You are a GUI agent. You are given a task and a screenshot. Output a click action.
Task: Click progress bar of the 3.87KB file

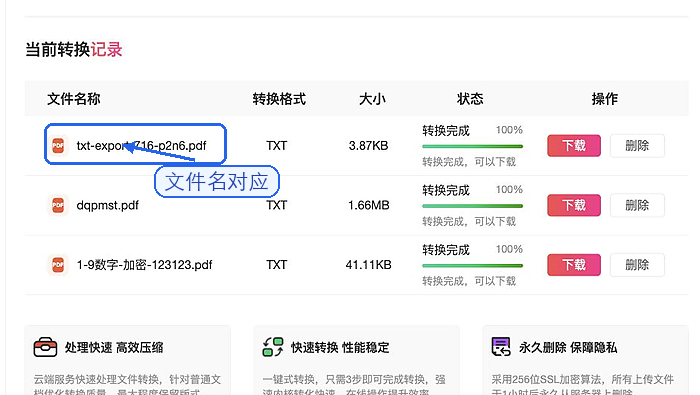[x=472, y=146]
